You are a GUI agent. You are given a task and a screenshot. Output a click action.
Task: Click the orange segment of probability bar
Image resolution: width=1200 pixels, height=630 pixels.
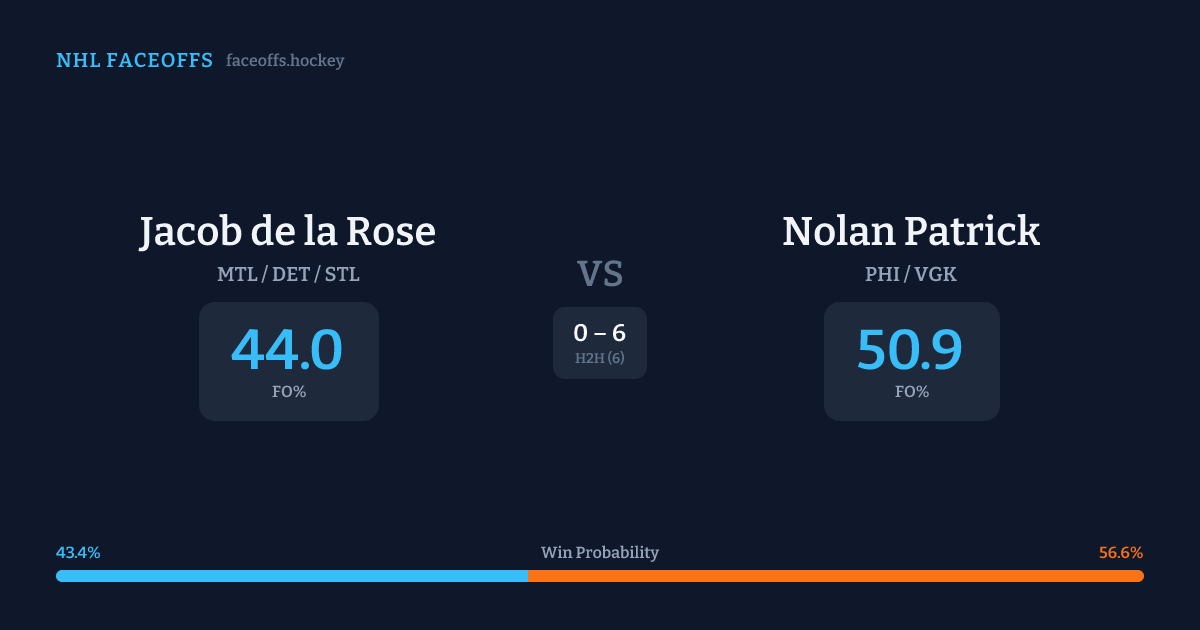click(835, 576)
